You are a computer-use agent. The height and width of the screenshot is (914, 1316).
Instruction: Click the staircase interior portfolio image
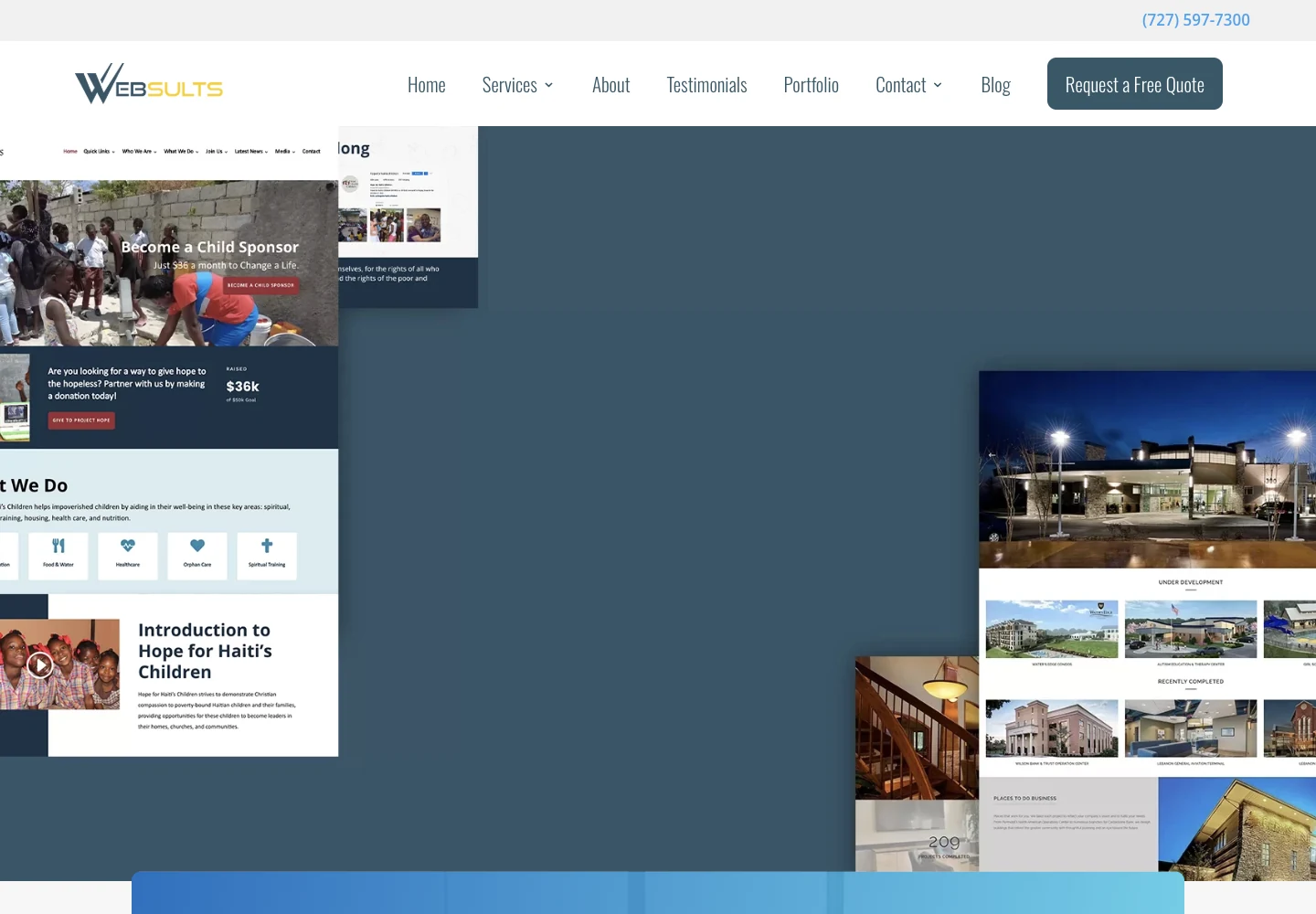[x=917, y=728]
